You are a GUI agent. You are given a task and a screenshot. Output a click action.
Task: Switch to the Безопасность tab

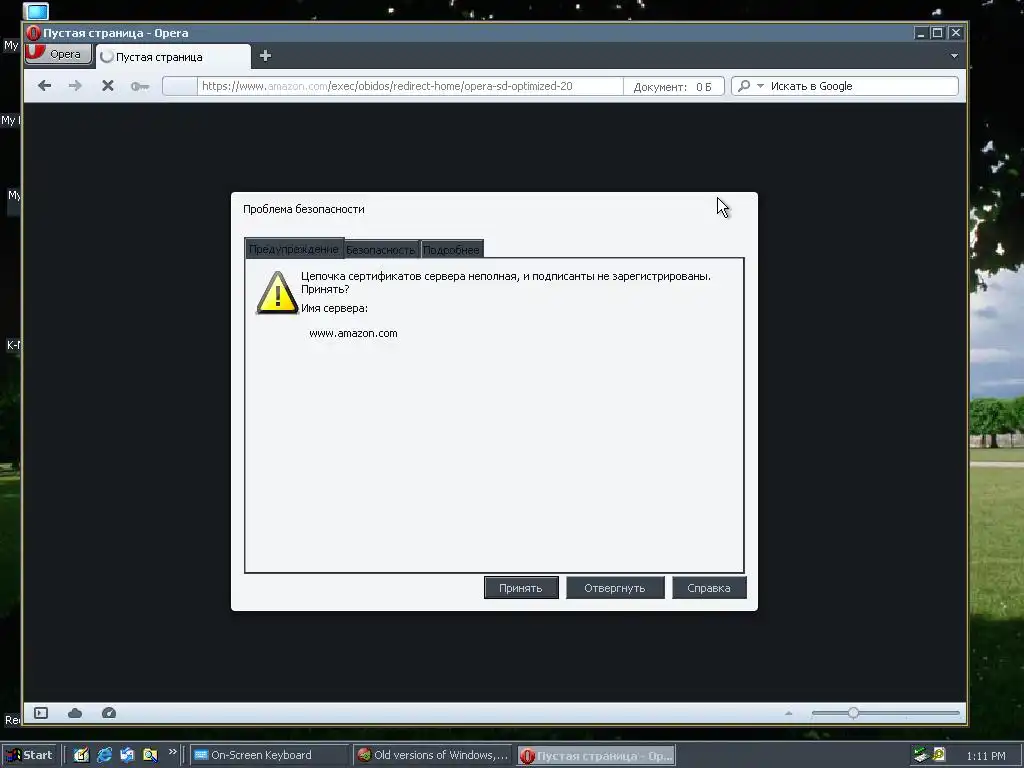[x=381, y=249]
